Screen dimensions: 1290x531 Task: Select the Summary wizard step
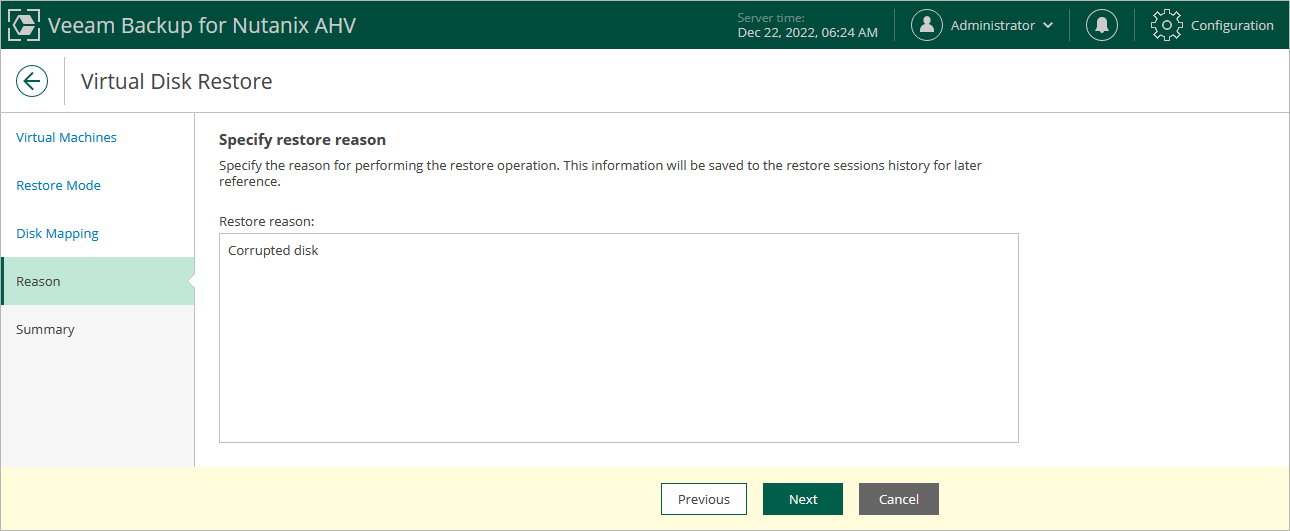tap(97, 329)
